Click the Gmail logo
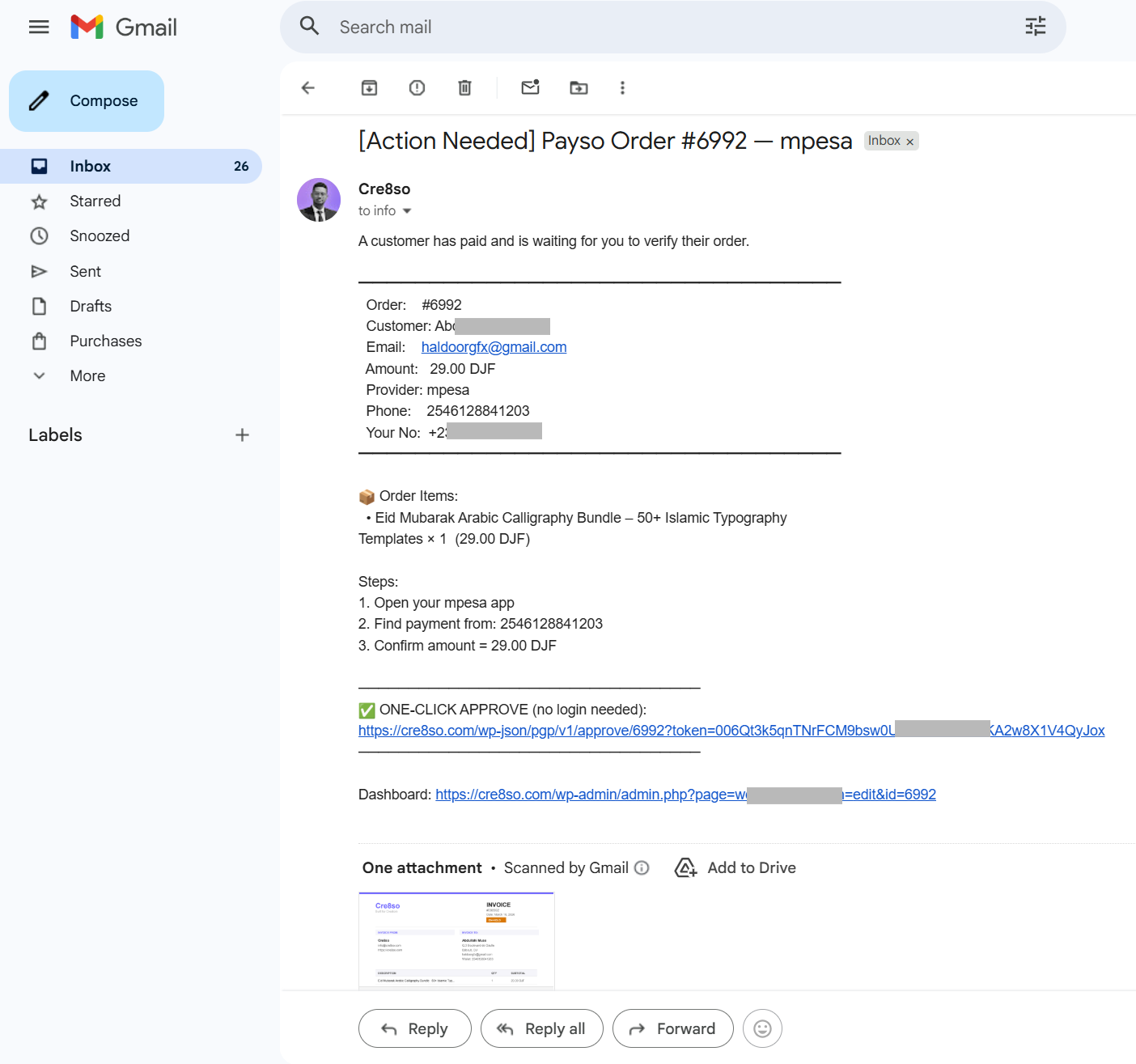Screen dimensions: 1136x1064 [124, 27]
